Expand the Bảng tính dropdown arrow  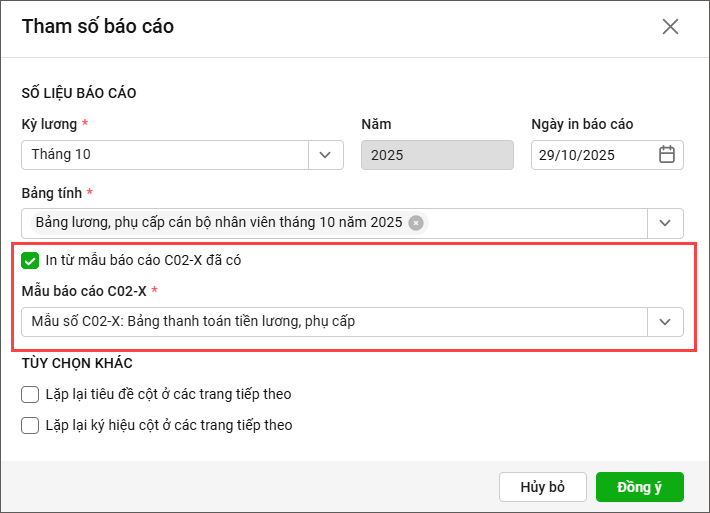(x=665, y=222)
